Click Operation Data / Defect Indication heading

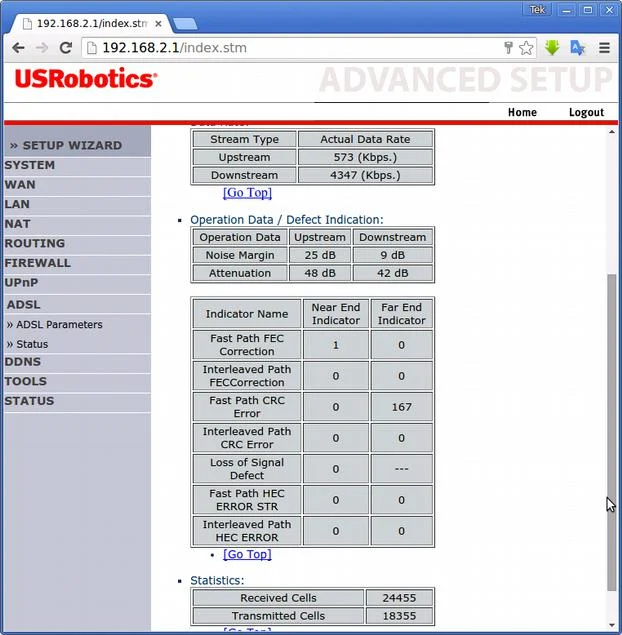coord(287,220)
